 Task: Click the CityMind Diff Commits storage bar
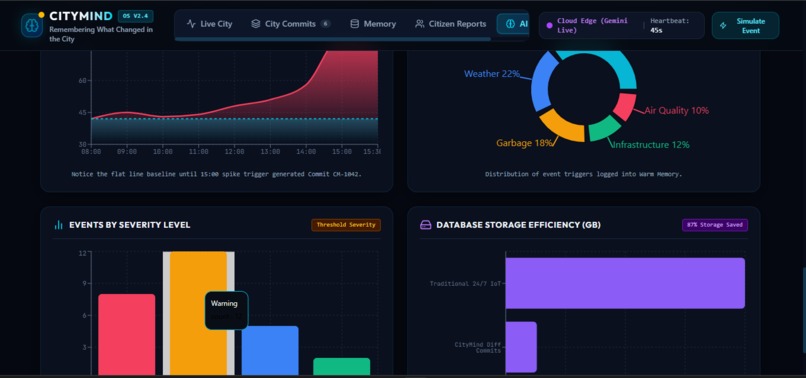[x=521, y=347]
